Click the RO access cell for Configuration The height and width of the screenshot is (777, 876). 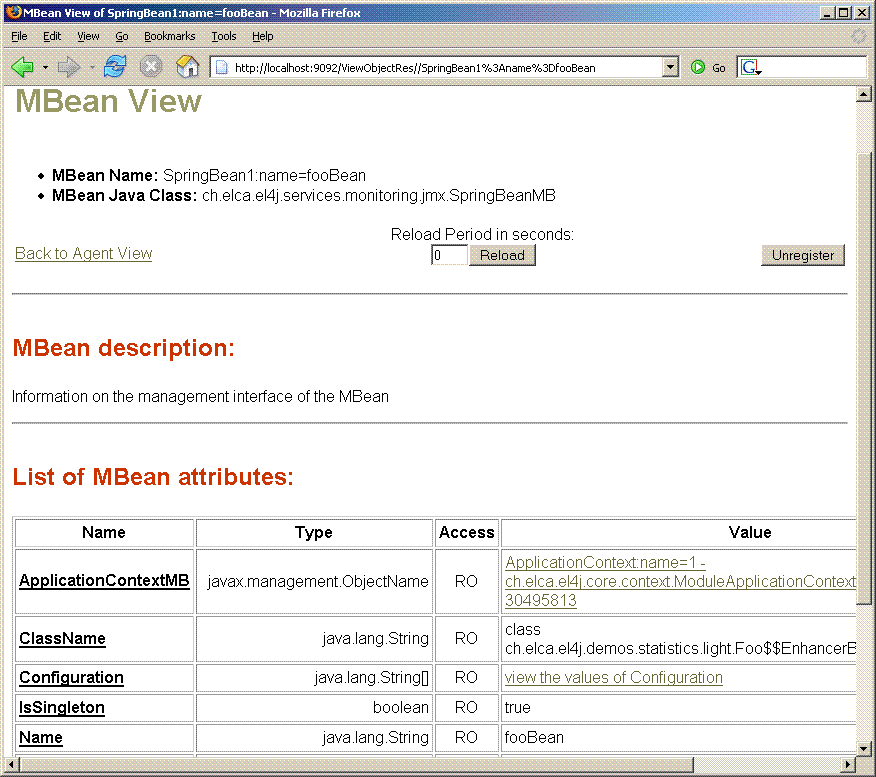tap(466, 678)
